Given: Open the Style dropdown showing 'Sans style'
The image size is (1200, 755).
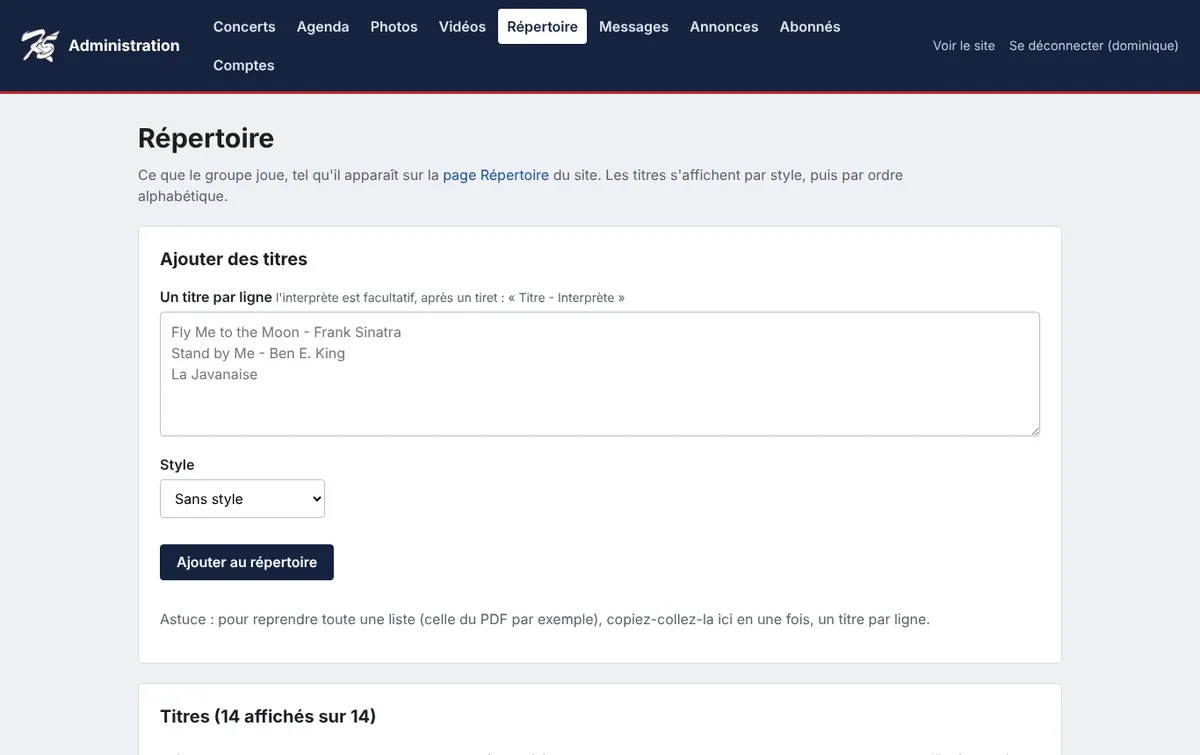Looking at the screenshot, I should pyautogui.click(x=243, y=499).
